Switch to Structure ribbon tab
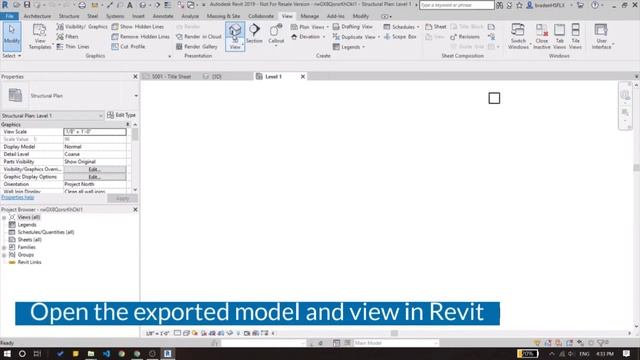 pyautogui.click(x=69, y=16)
